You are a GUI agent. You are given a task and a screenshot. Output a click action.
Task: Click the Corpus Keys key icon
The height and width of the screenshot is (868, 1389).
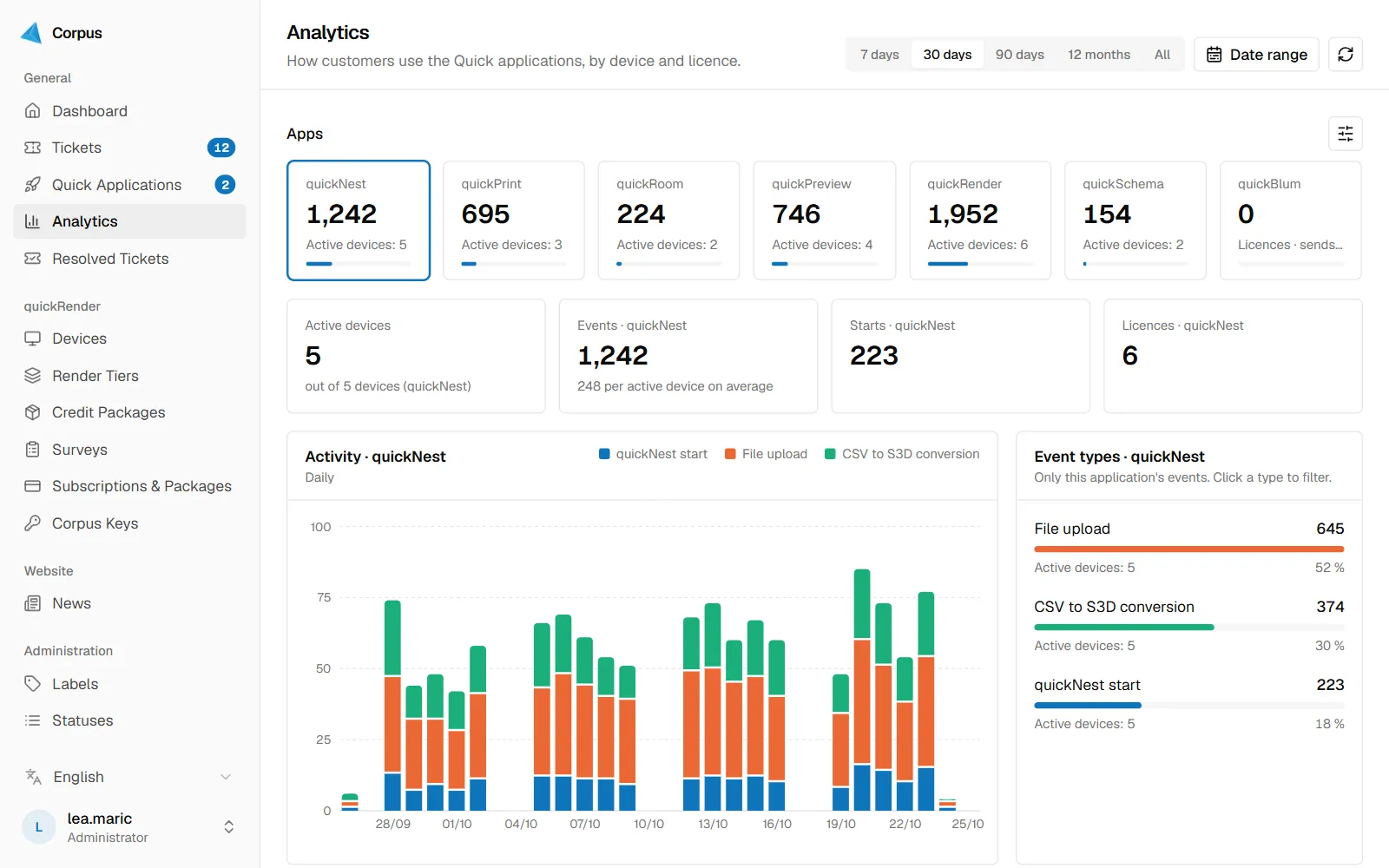click(x=33, y=523)
